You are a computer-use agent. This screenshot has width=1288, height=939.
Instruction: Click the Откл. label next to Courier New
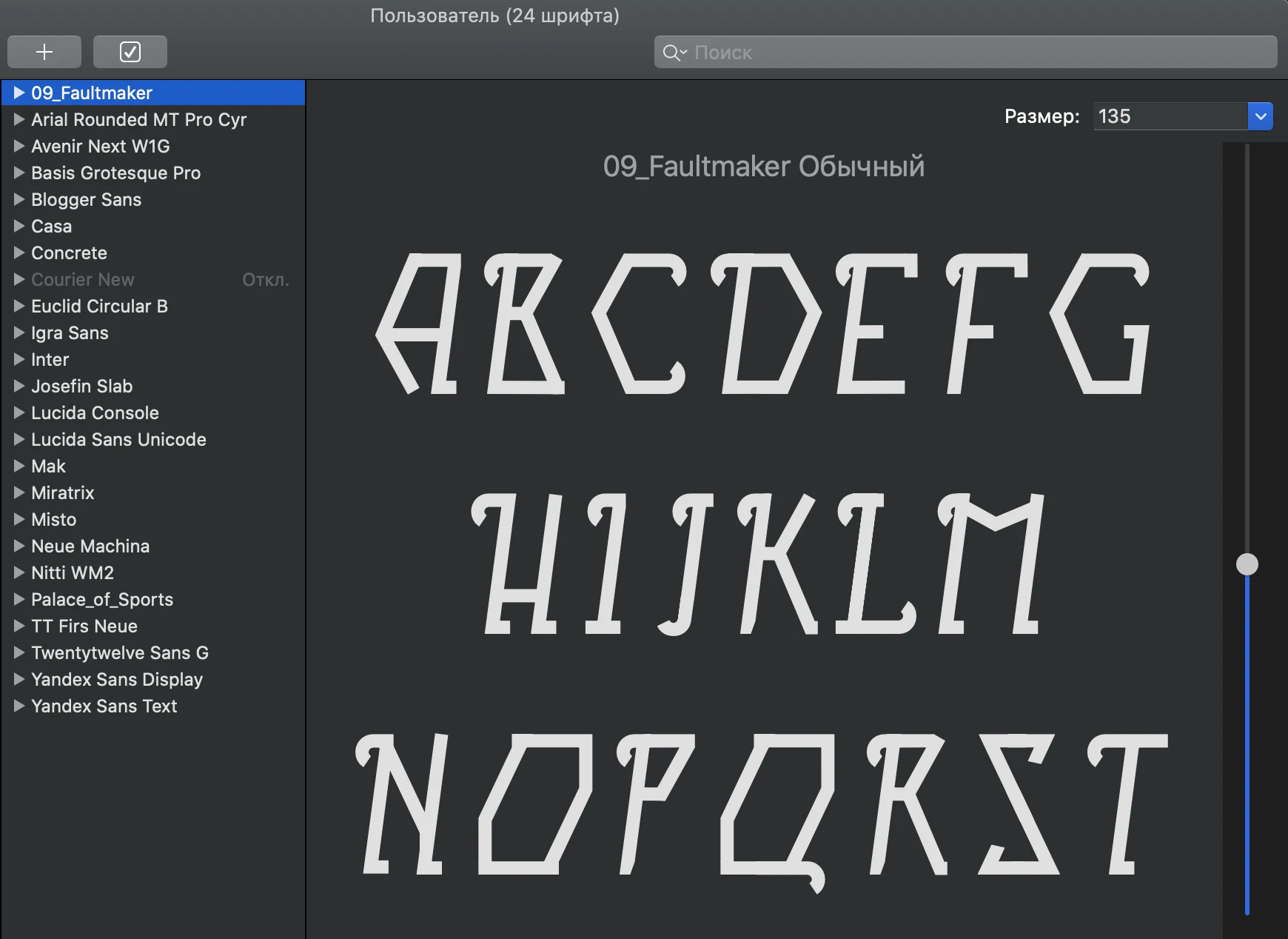click(x=266, y=279)
